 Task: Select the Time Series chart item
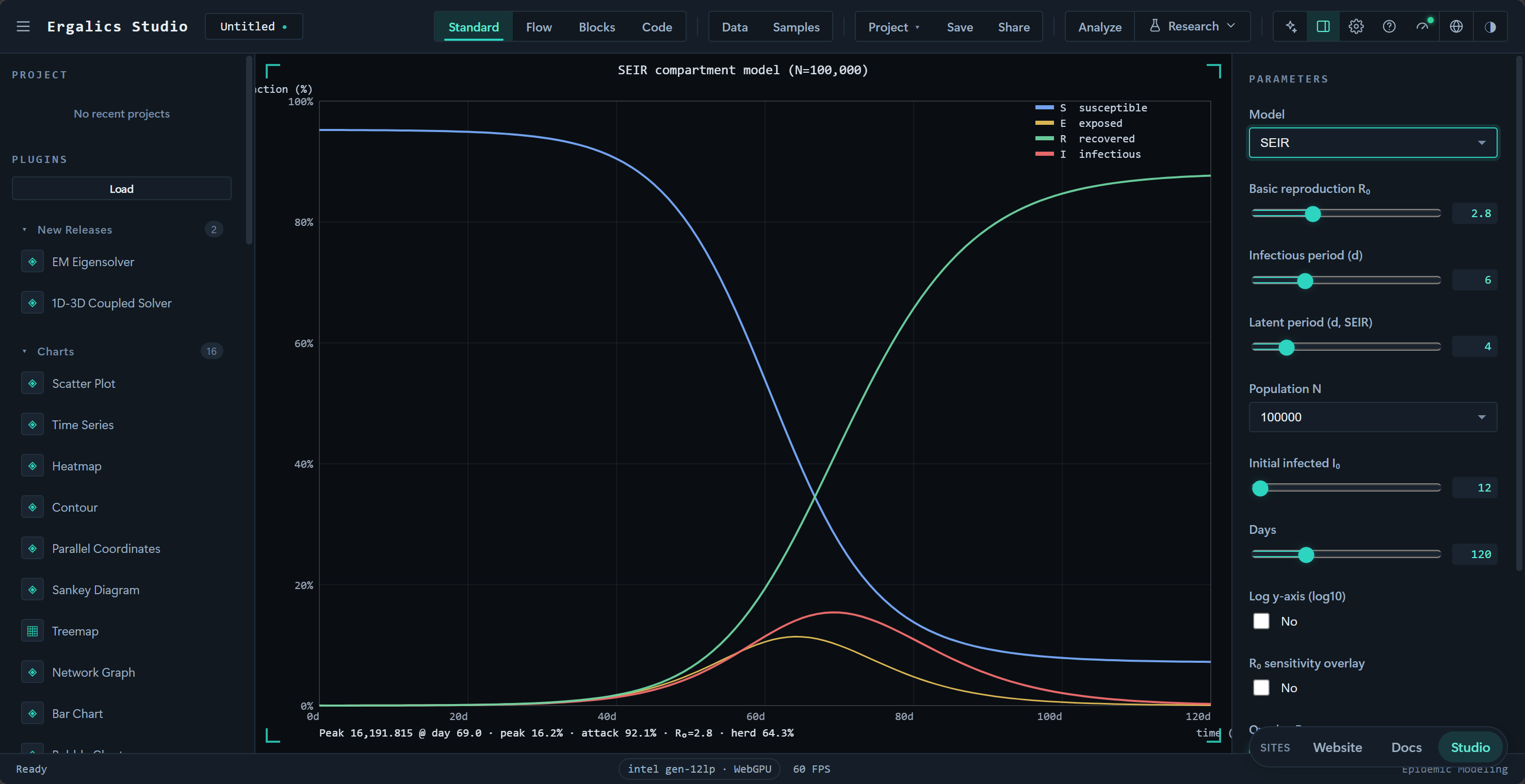pos(122,425)
